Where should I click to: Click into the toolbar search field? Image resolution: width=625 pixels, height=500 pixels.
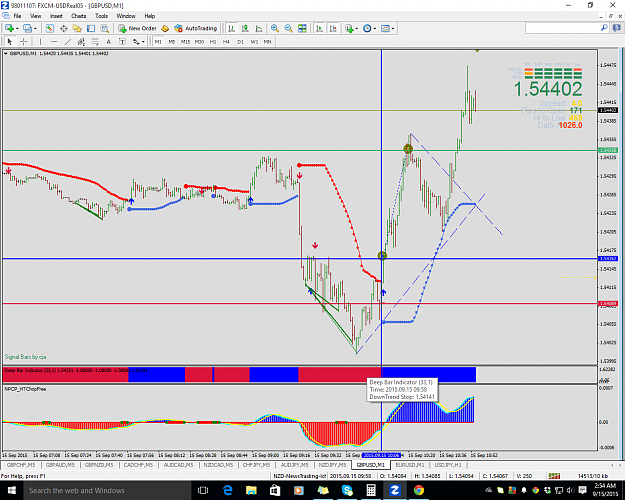[562, 28]
